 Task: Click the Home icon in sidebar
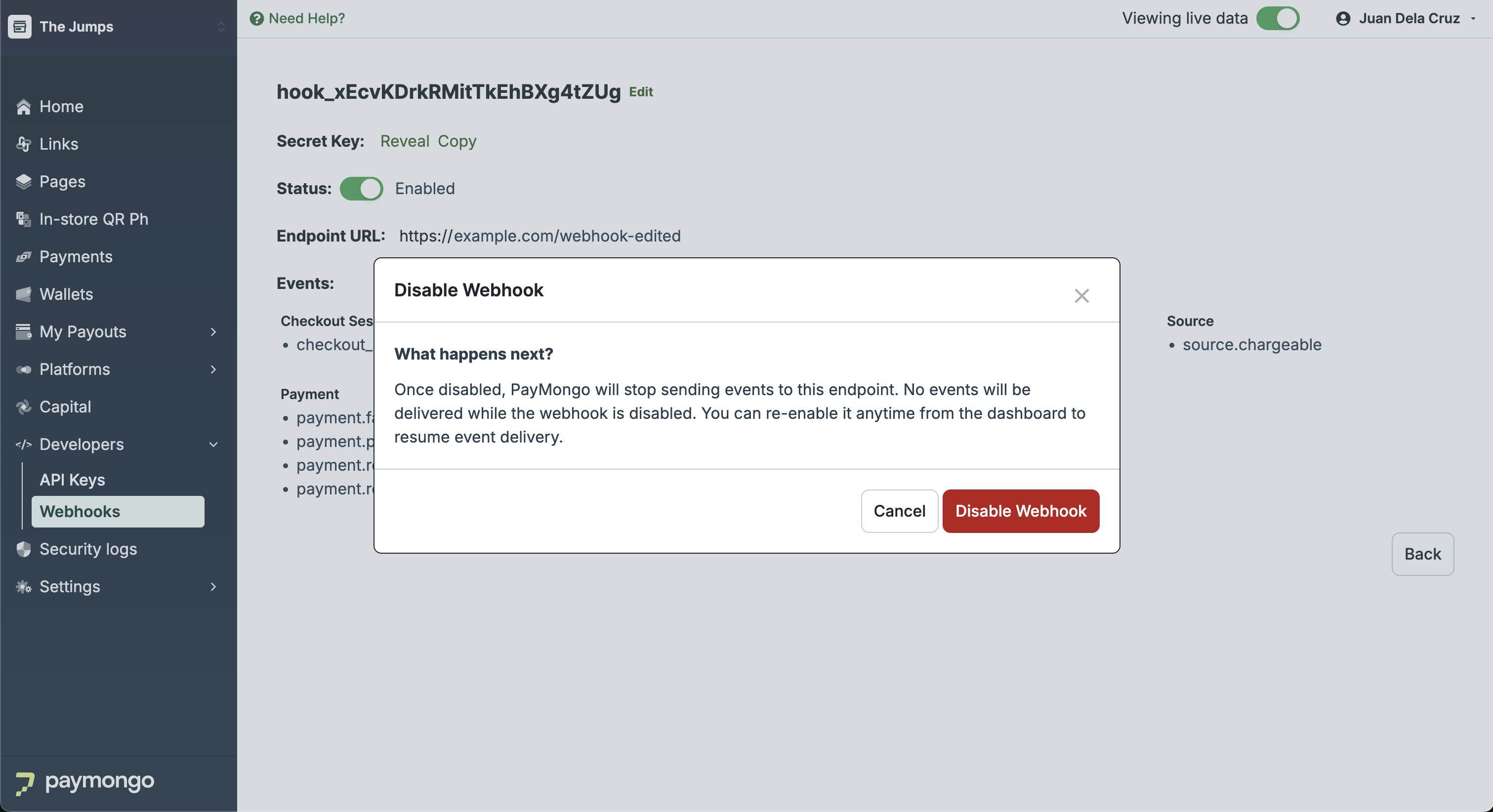[x=23, y=107]
